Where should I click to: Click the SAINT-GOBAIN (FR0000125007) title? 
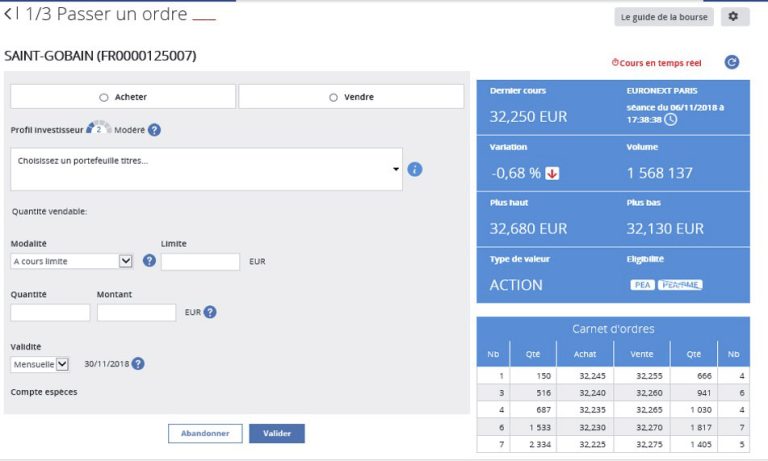pyautogui.click(x=100, y=56)
